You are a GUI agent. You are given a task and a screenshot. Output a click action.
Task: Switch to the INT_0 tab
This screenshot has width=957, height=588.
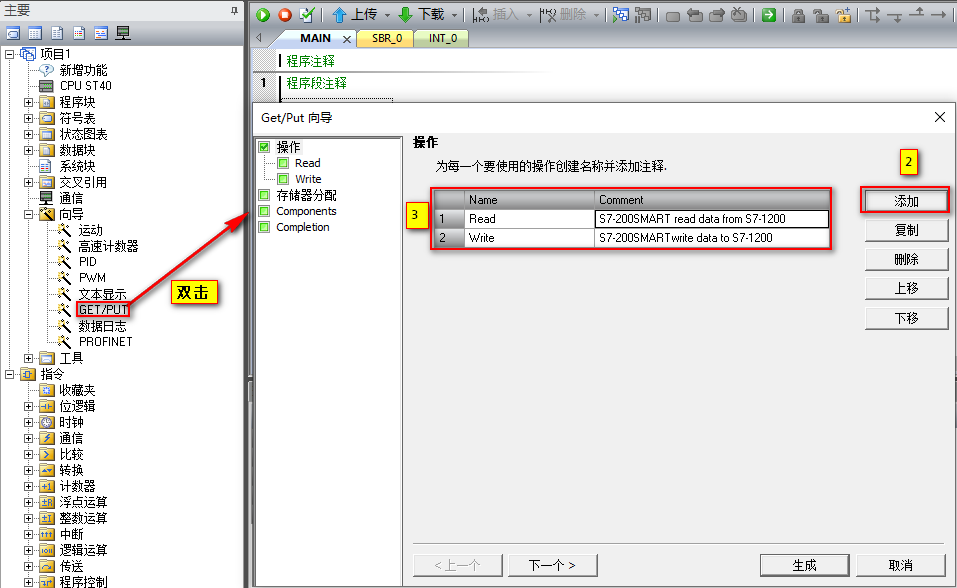point(442,38)
